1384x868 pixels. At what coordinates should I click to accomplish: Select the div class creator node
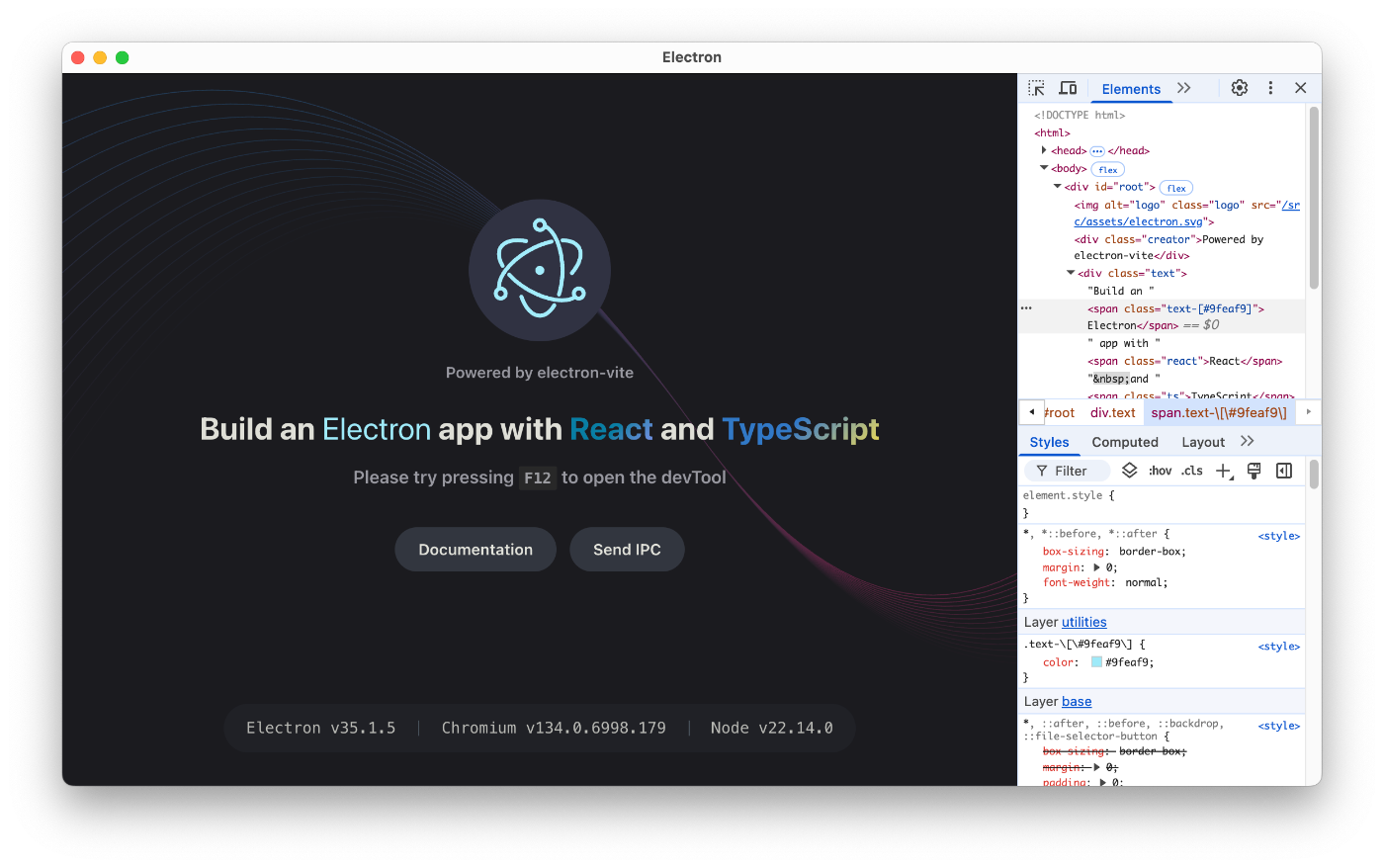click(x=1168, y=247)
